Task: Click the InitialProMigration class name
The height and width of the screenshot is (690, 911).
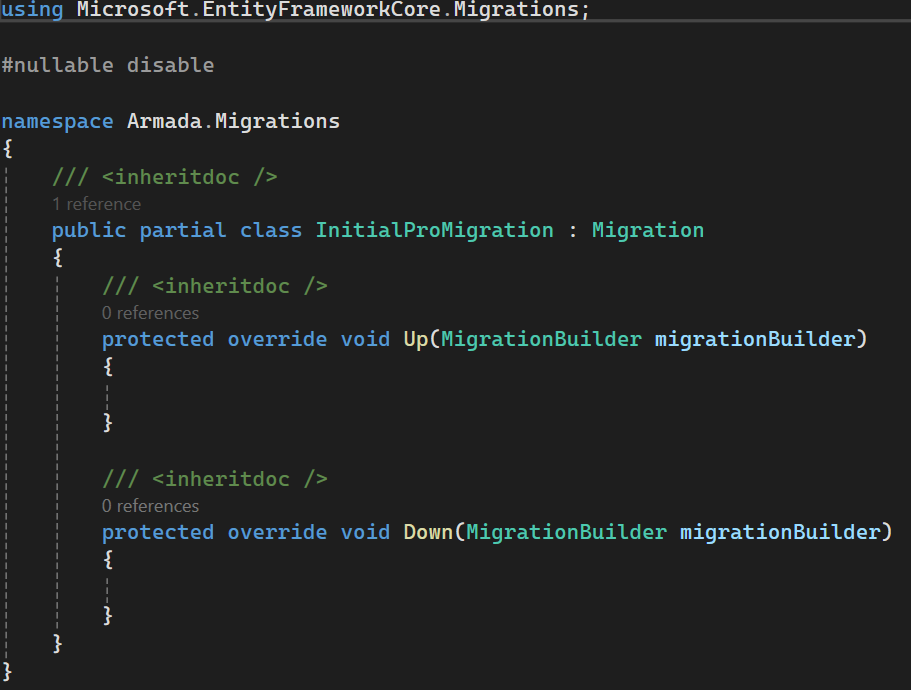Action: tap(434, 230)
